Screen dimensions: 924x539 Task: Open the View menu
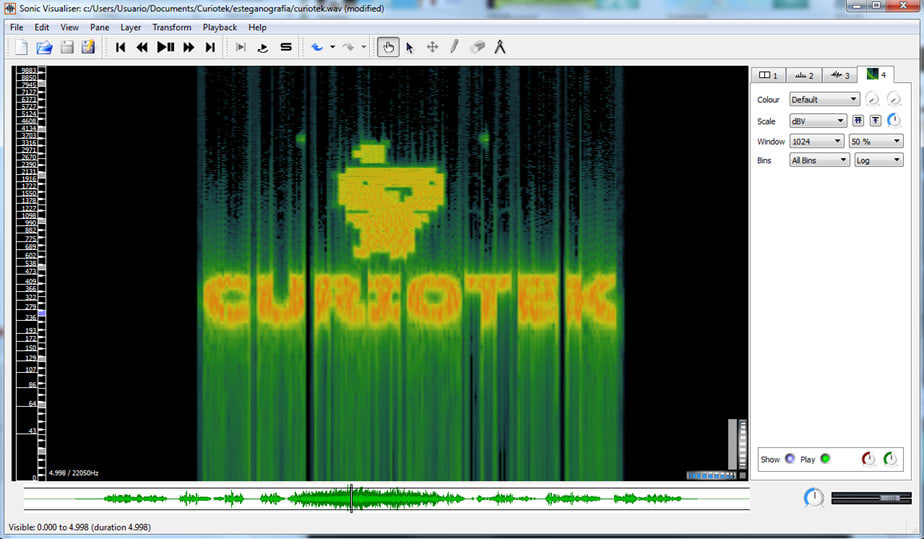(x=69, y=27)
